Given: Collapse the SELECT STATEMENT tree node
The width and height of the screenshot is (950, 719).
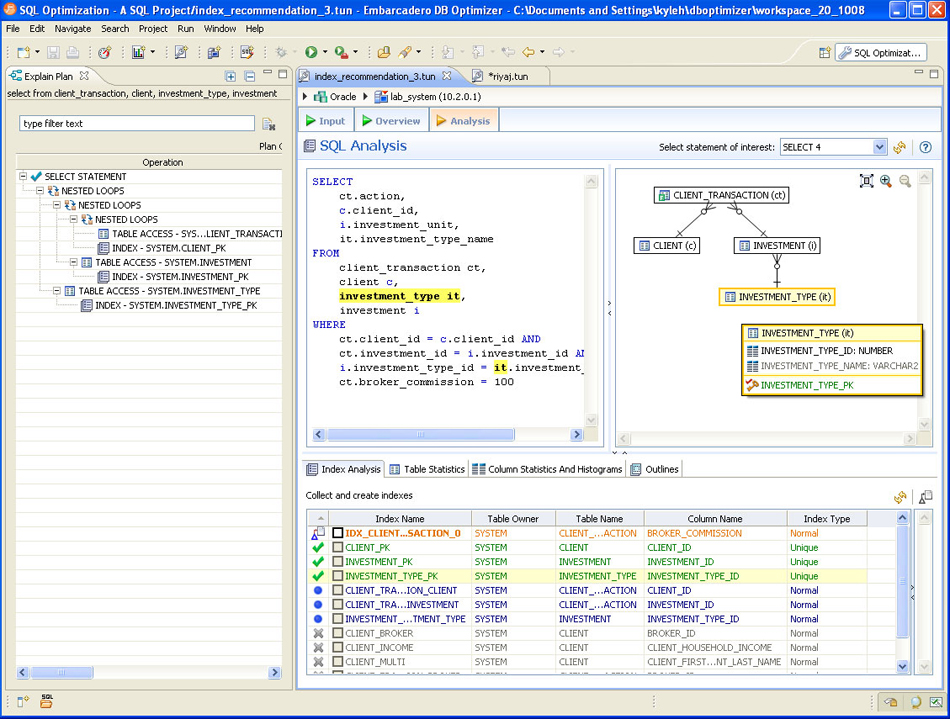Looking at the screenshot, I should tap(23, 177).
